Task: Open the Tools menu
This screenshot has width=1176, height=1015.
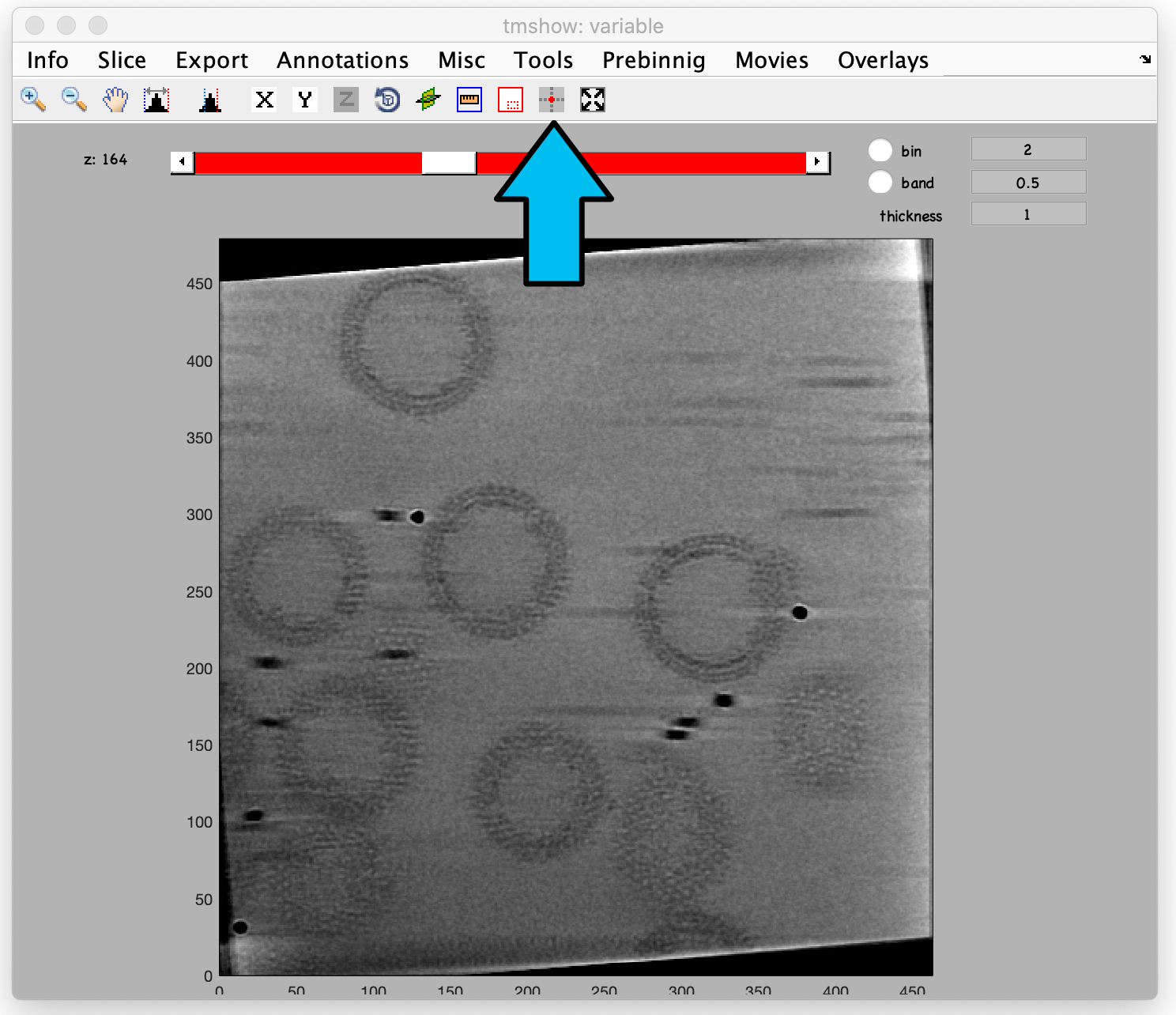Action: point(542,60)
